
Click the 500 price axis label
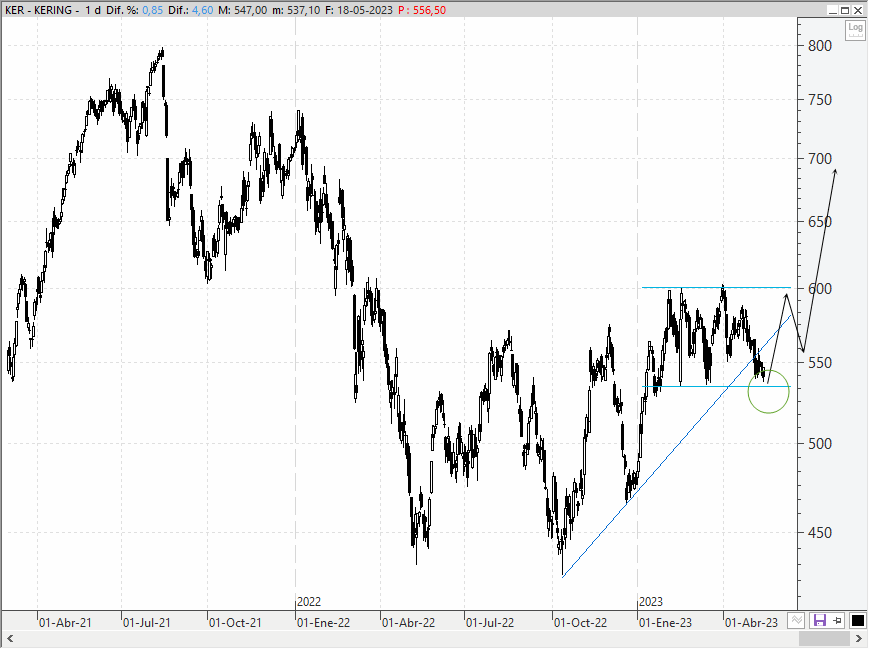click(x=820, y=444)
